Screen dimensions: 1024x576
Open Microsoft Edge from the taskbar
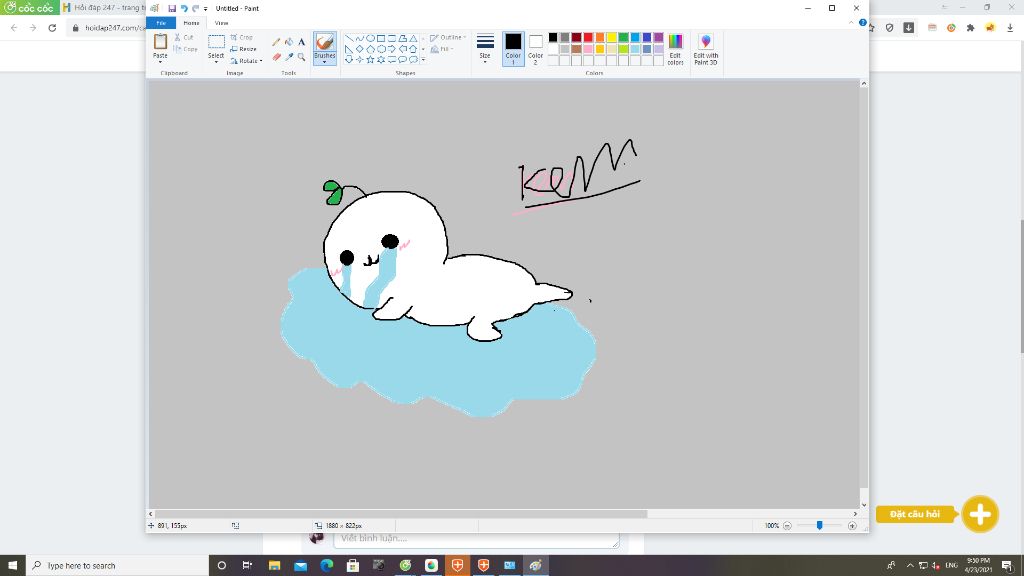(327, 566)
